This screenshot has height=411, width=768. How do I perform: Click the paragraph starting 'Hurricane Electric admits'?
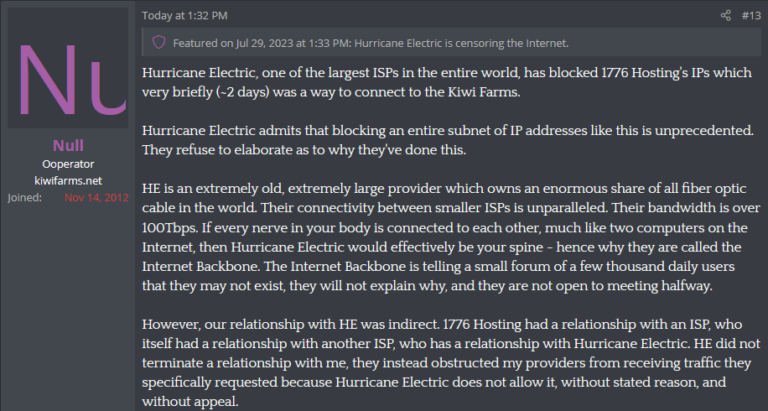point(448,140)
